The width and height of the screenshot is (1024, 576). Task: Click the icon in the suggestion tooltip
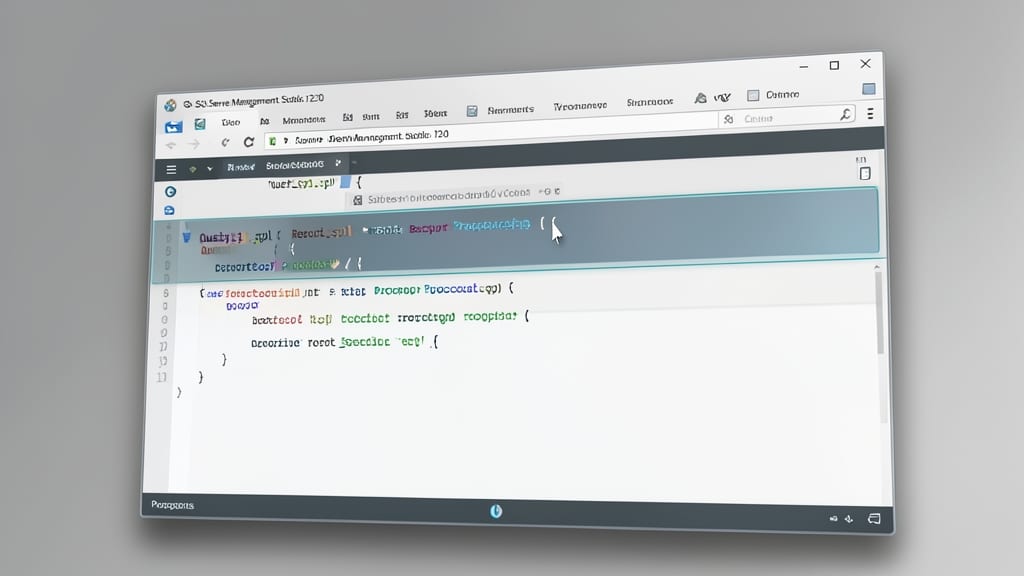click(357, 200)
